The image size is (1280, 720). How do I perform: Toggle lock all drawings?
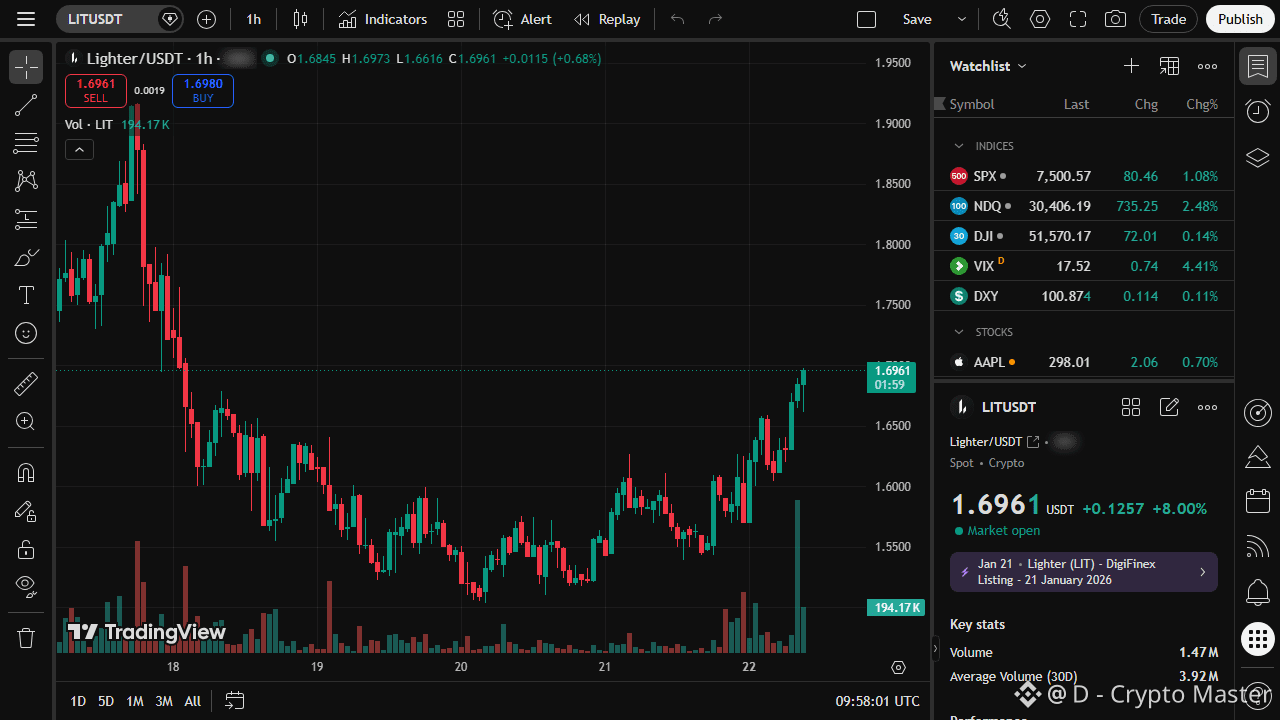[26, 548]
